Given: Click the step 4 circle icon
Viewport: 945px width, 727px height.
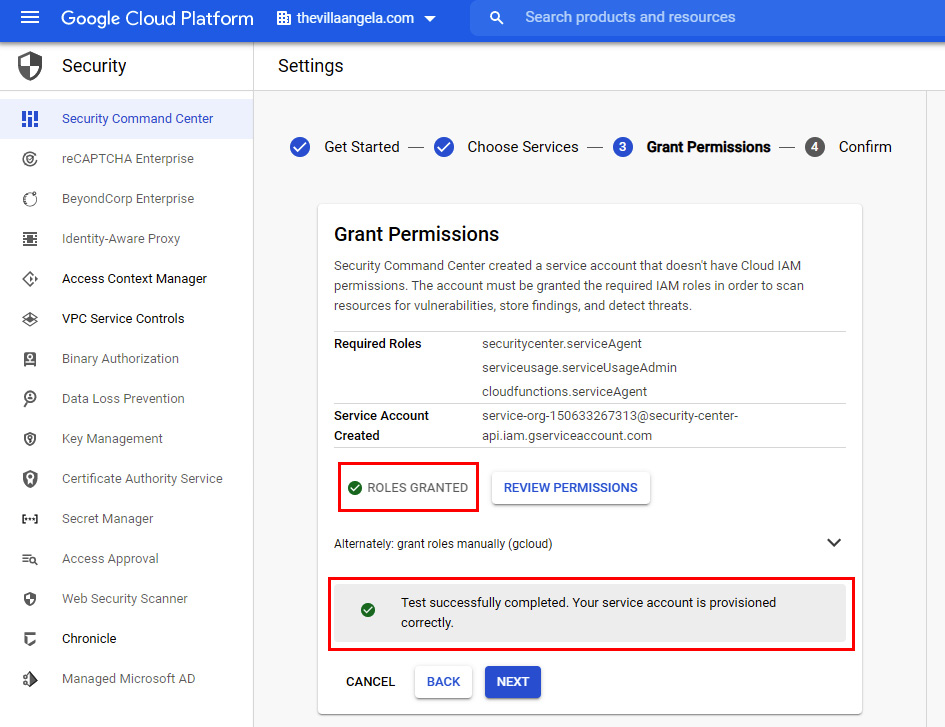Looking at the screenshot, I should pyautogui.click(x=814, y=147).
